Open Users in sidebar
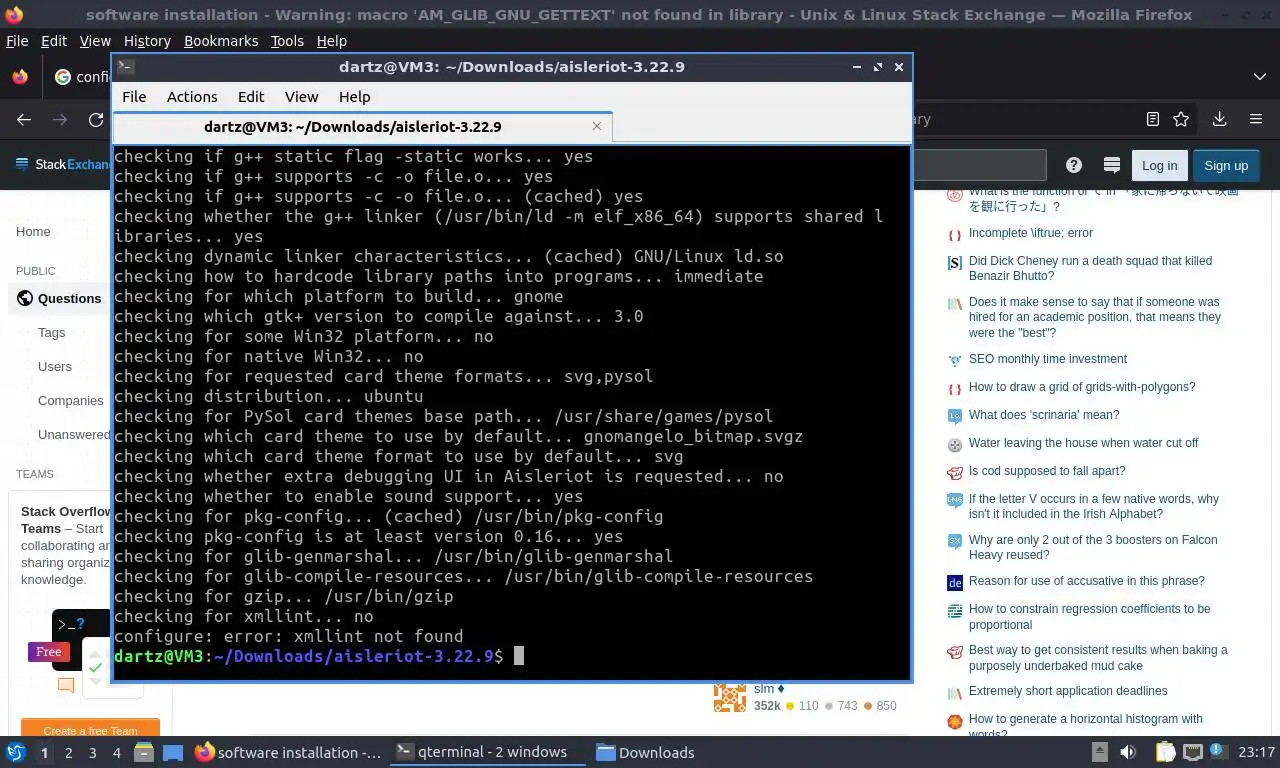Viewport: 1280px width, 768px height. coord(55,366)
